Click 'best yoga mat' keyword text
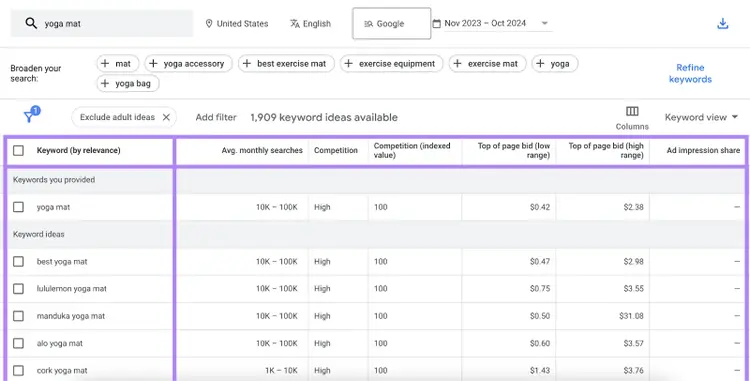 pos(62,261)
